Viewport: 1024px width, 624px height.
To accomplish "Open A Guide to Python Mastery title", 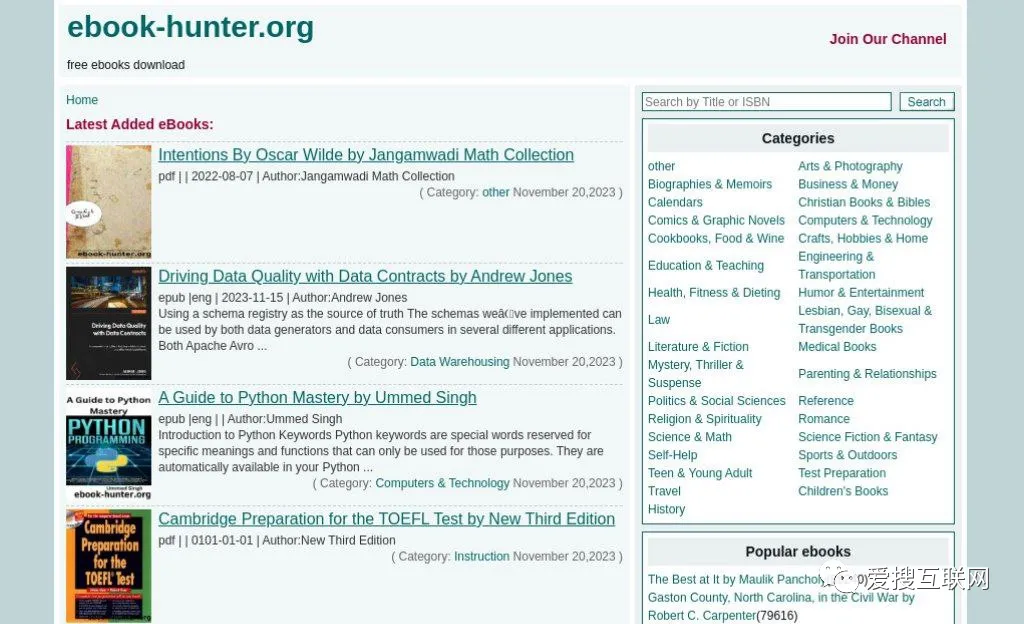I will pyautogui.click(x=317, y=398).
